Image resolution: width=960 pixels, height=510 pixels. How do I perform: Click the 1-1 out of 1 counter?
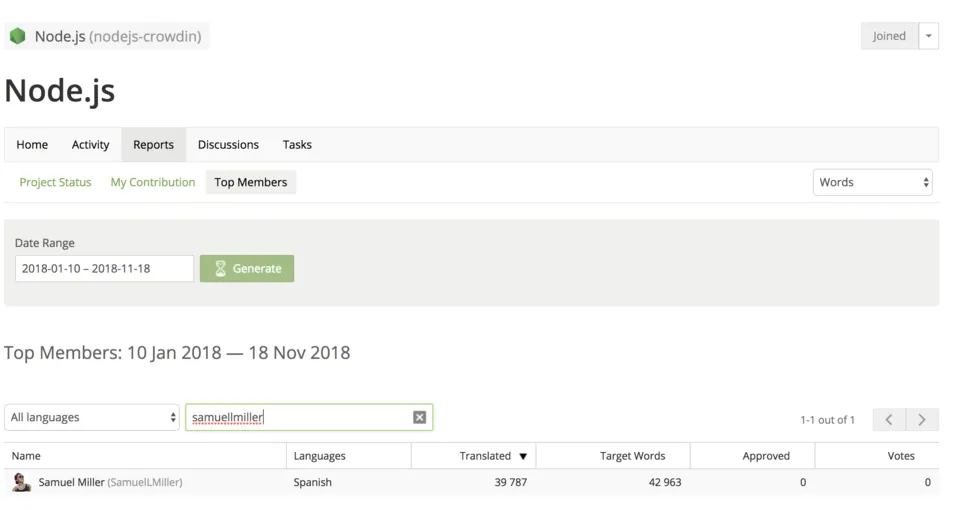point(827,420)
